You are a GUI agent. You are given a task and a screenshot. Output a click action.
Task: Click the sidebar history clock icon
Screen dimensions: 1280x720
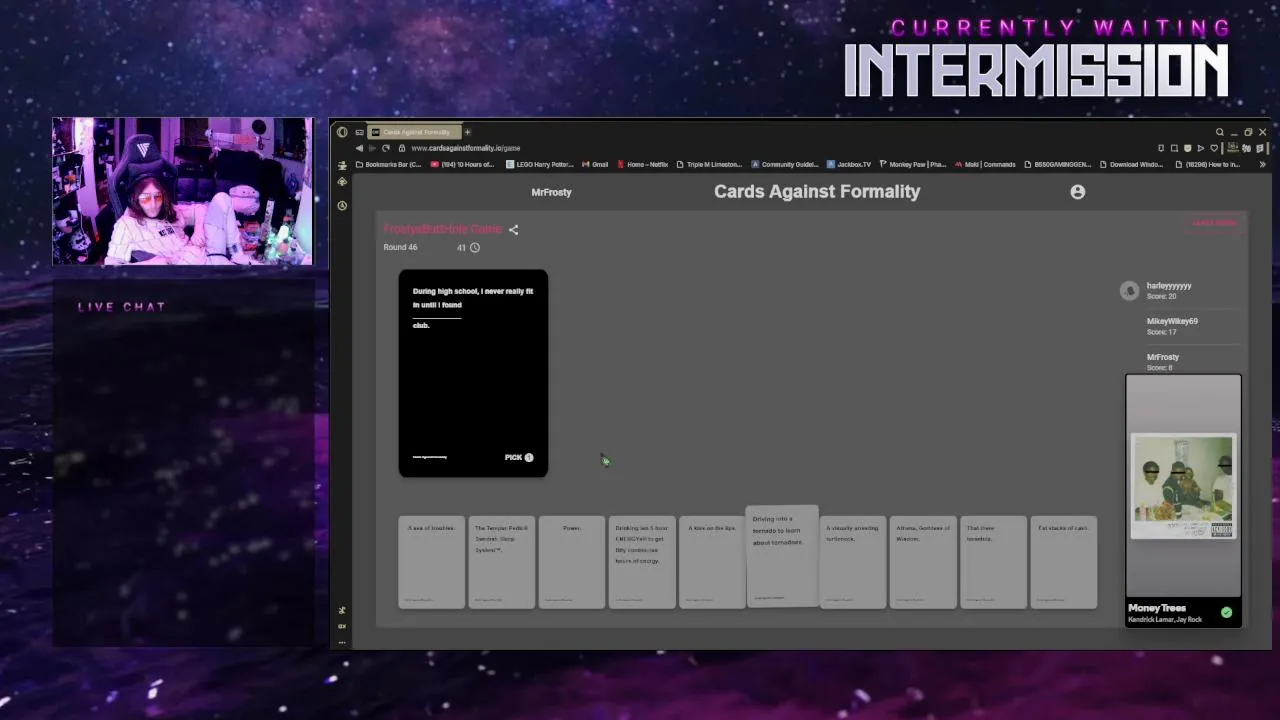coord(342,205)
